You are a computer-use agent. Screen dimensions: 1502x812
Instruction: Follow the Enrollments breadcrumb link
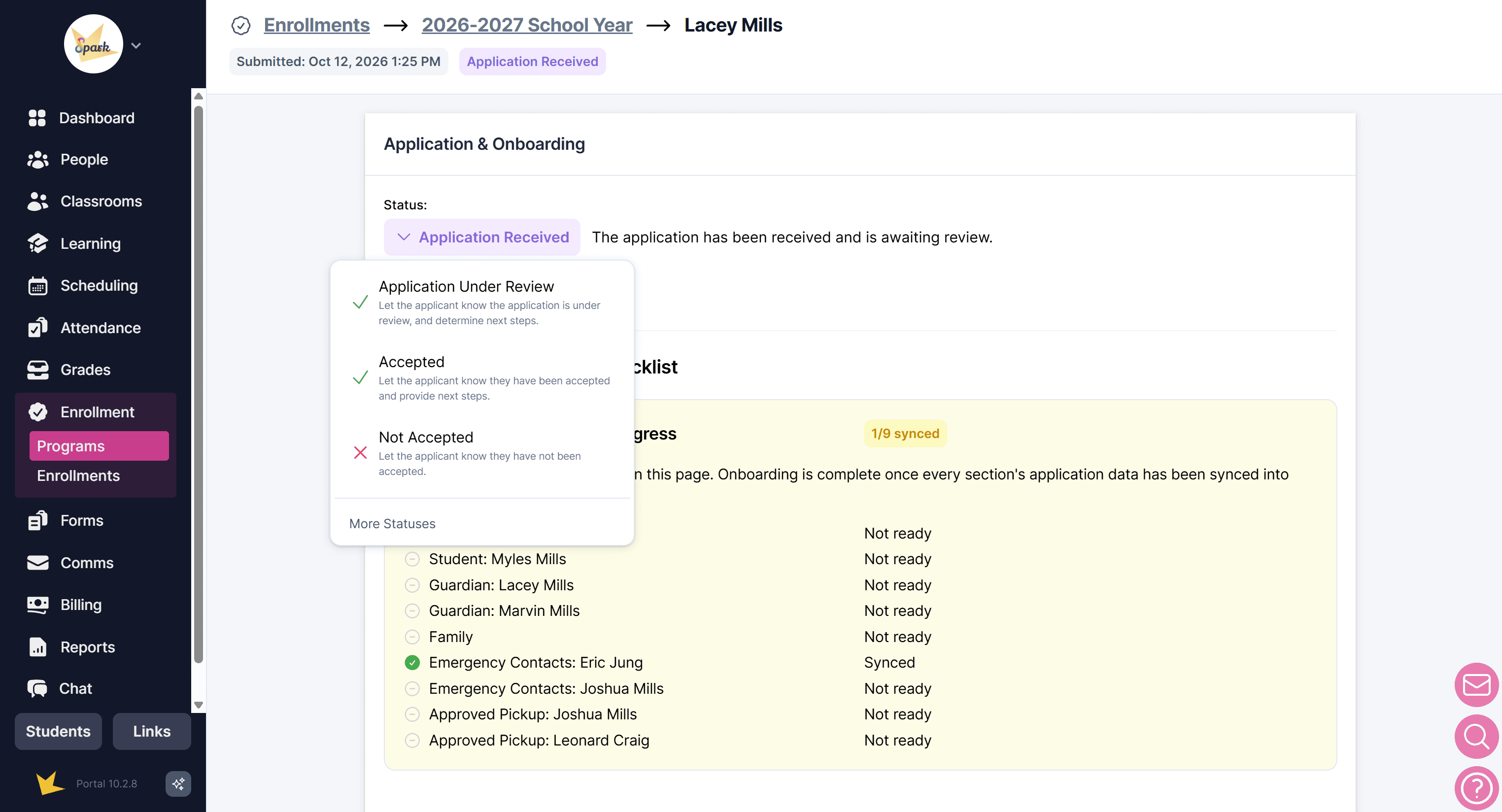316,25
